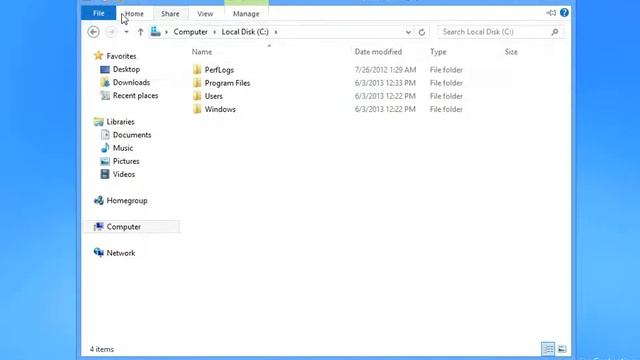The image size is (640, 360).
Task: Click the ribbon pin icon beside Help
Action: (551, 13)
